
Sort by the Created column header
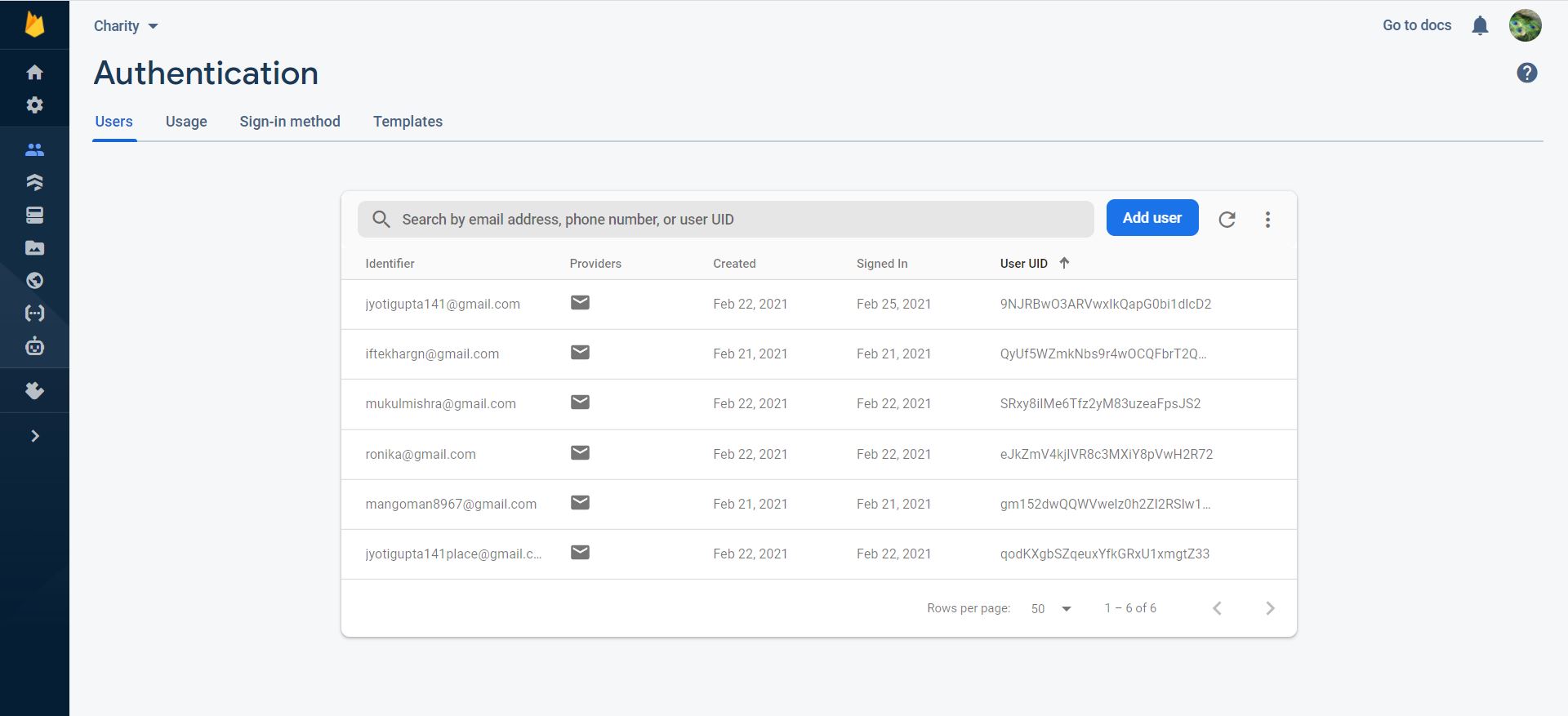(x=734, y=264)
